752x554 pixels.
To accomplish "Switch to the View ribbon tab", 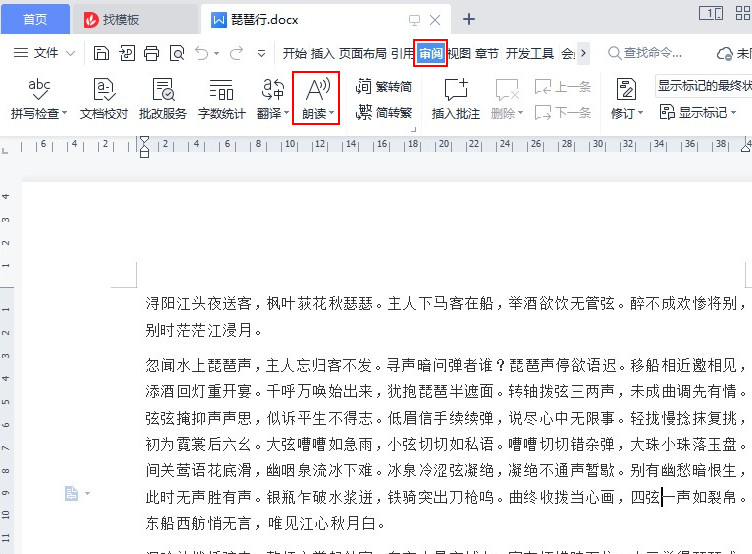I will (459, 53).
